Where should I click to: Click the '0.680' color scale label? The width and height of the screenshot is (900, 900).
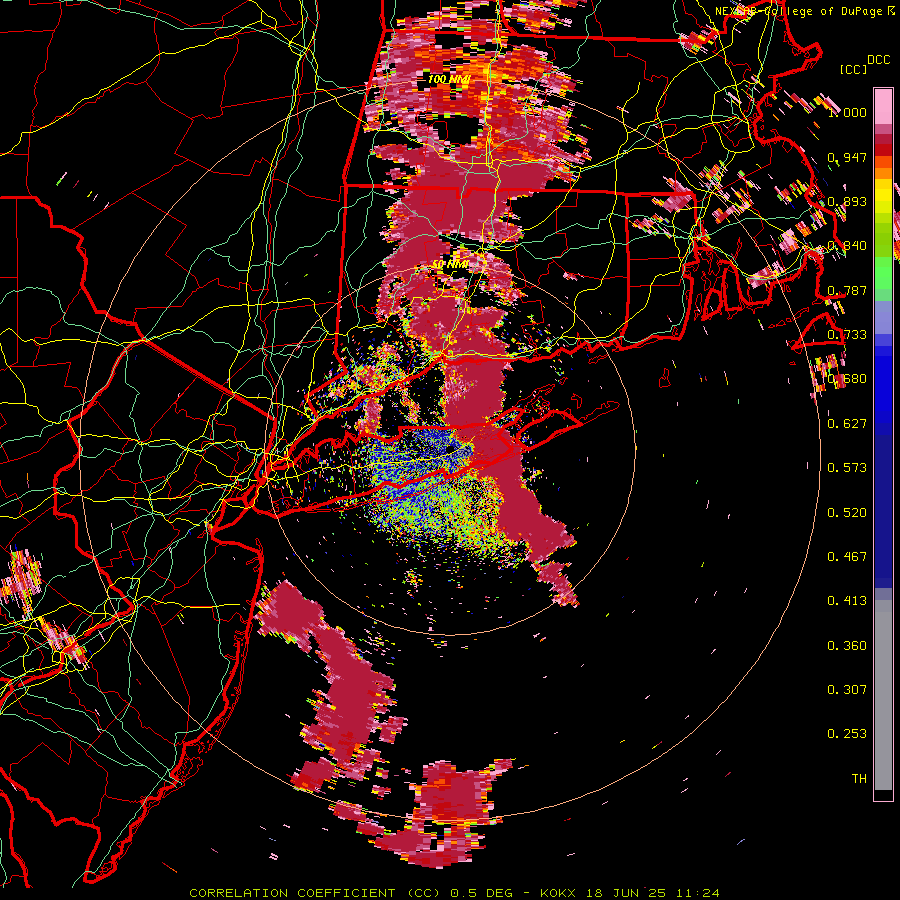[x=847, y=379]
